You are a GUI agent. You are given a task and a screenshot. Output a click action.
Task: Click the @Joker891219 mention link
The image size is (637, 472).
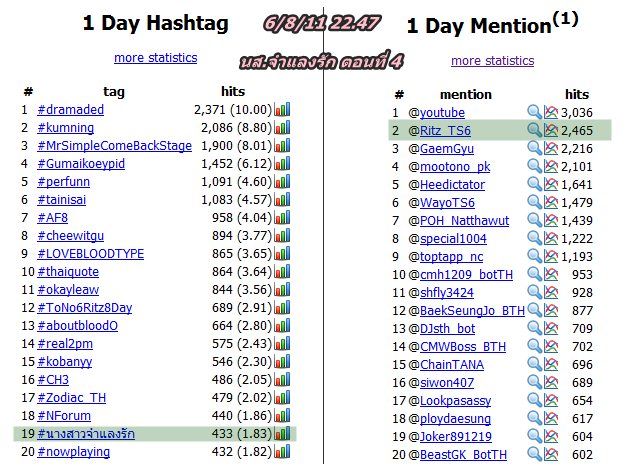456,436
